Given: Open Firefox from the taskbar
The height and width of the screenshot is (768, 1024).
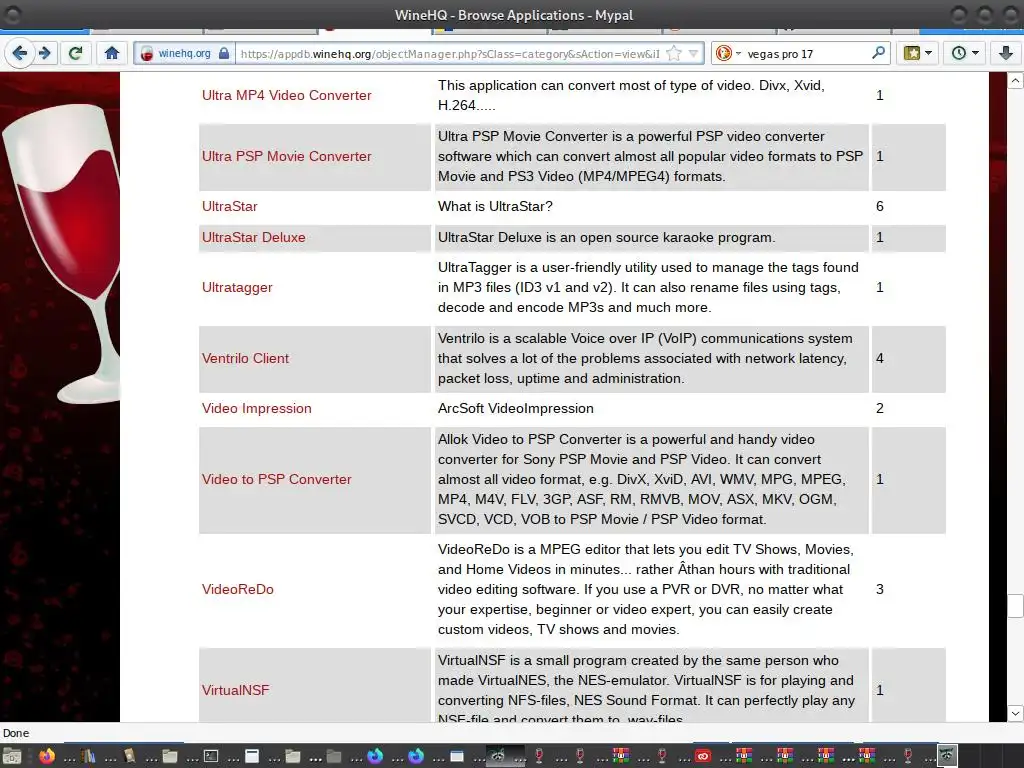Looking at the screenshot, I should (x=46, y=756).
